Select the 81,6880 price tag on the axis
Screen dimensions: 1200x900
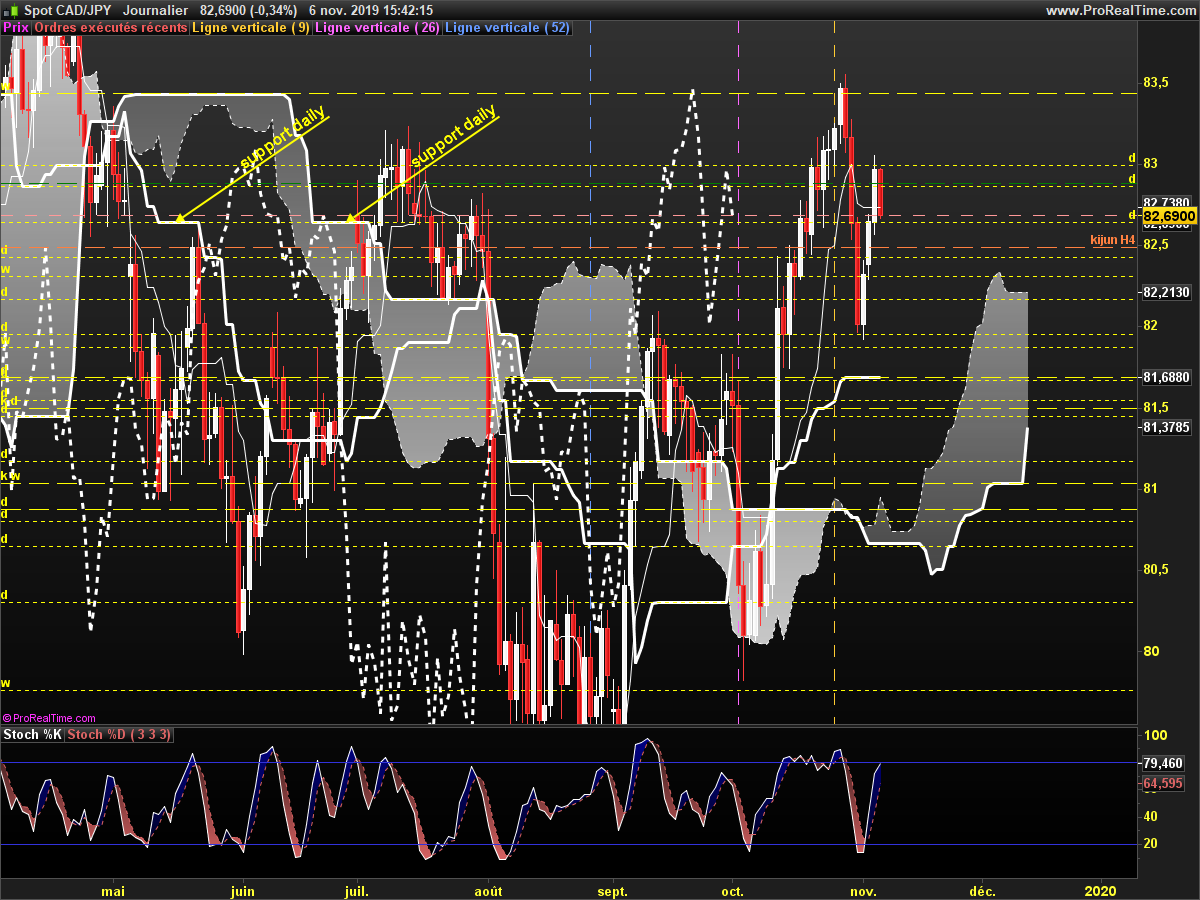coord(1165,377)
